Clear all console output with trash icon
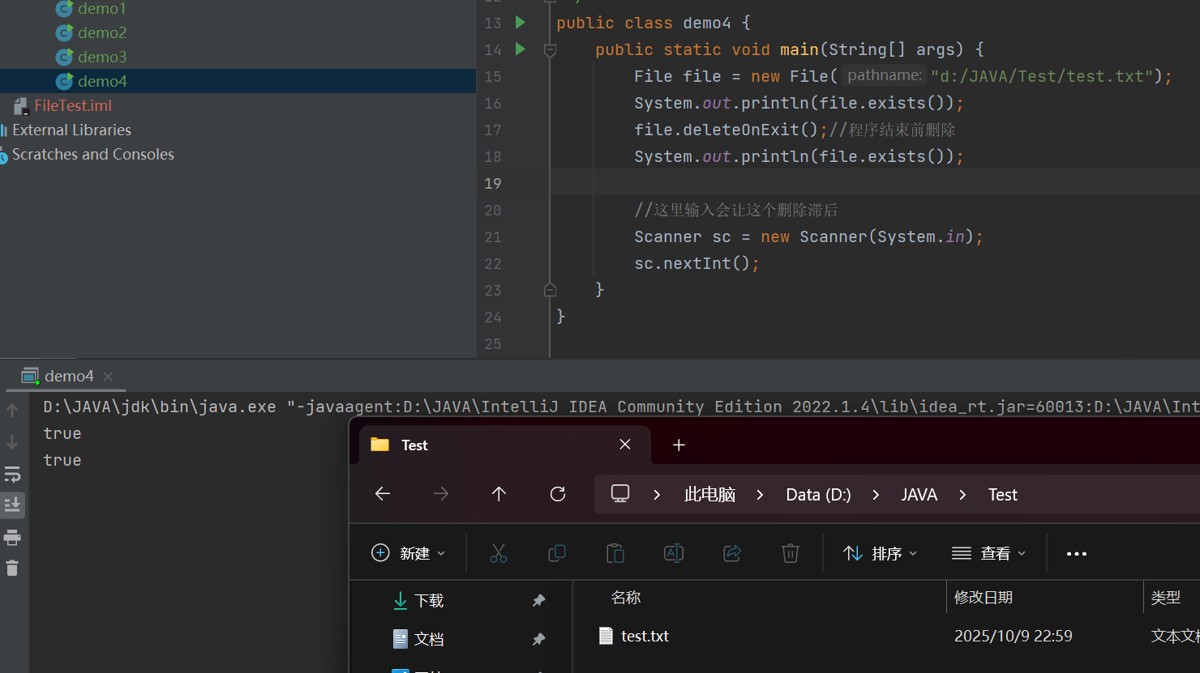This screenshot has height=673, width=1200. pyautogui.click(x=12, y=568)
